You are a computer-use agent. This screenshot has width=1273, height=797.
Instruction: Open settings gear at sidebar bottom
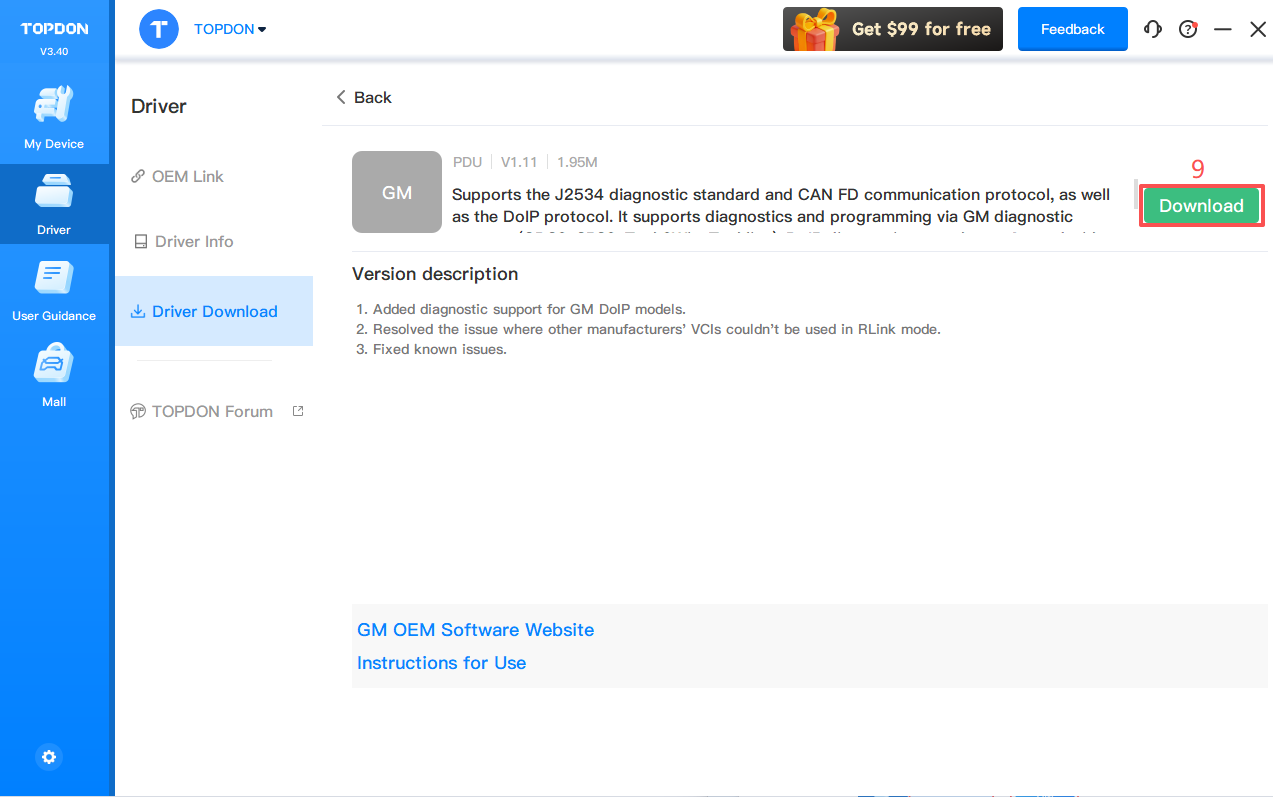coord(49,757)
